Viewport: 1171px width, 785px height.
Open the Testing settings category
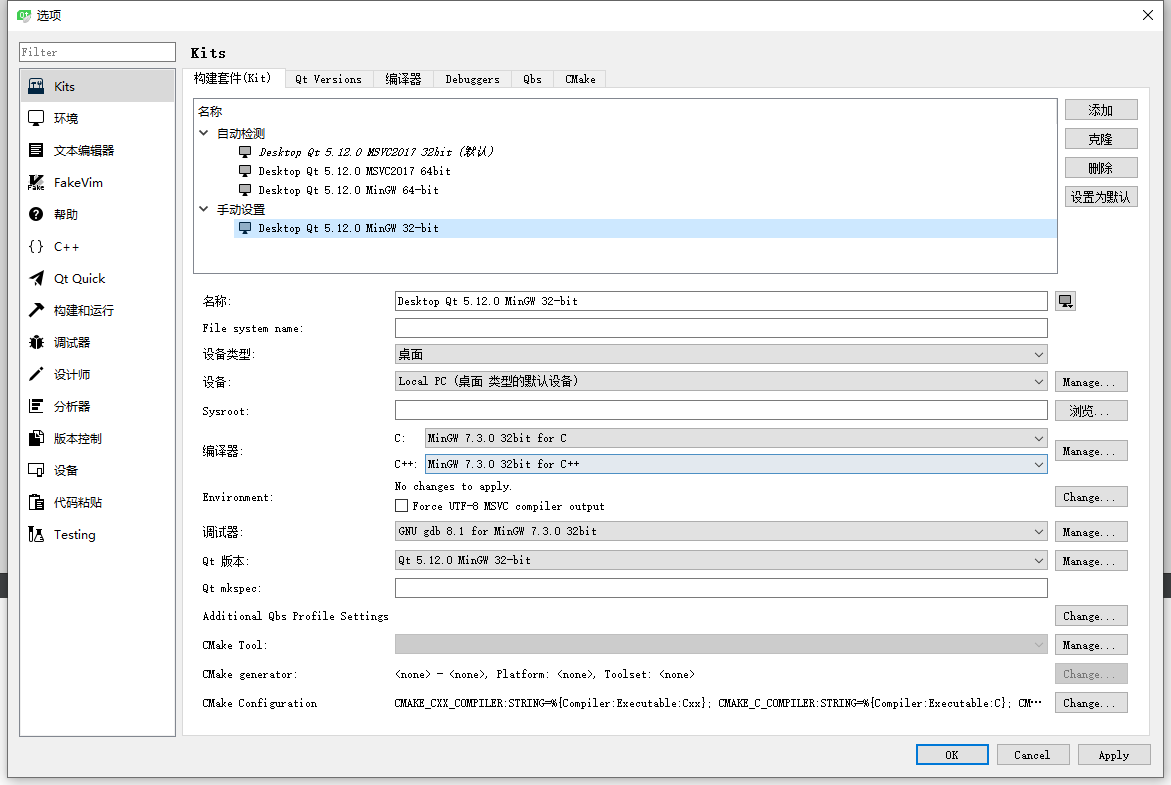[97, 535]
